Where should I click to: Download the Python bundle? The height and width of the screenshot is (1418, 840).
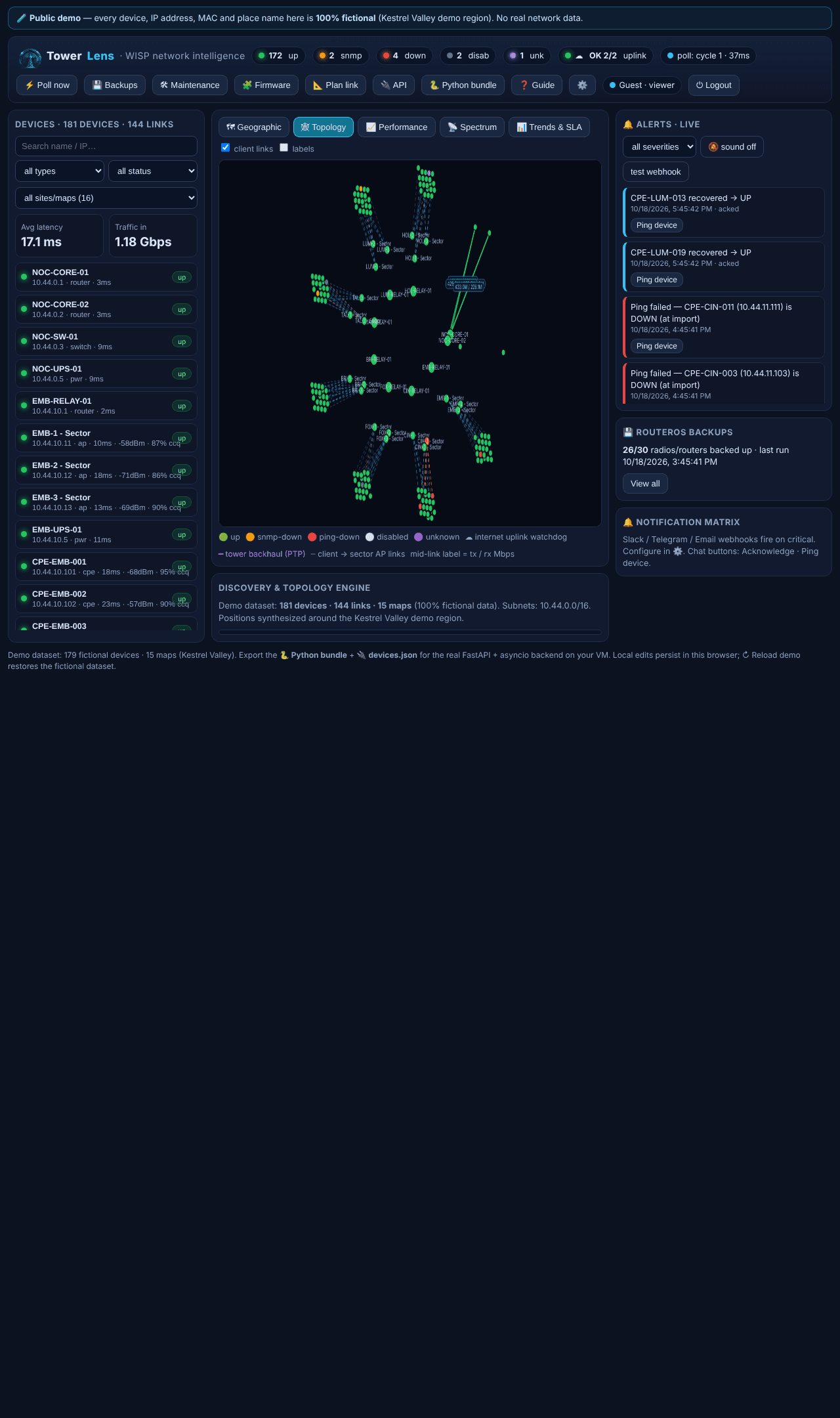[463, 85]
